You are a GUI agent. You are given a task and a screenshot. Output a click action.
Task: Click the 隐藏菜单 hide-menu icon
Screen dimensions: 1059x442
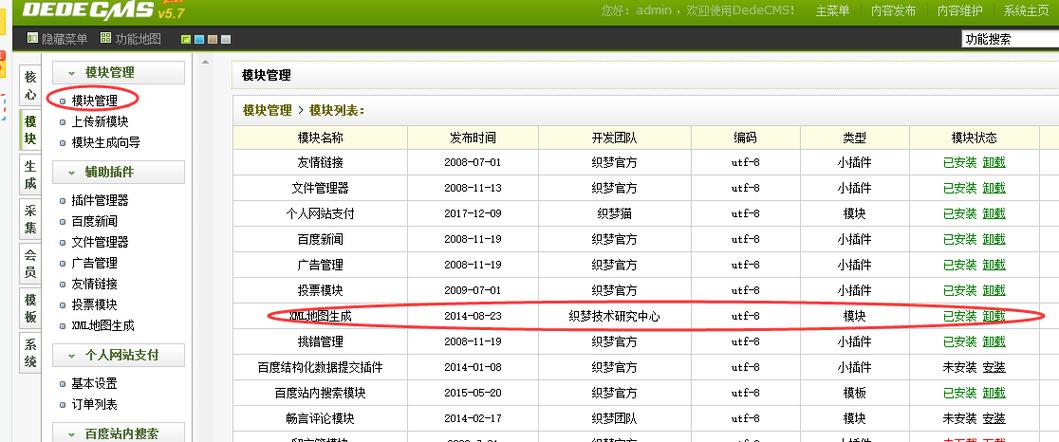32,39
